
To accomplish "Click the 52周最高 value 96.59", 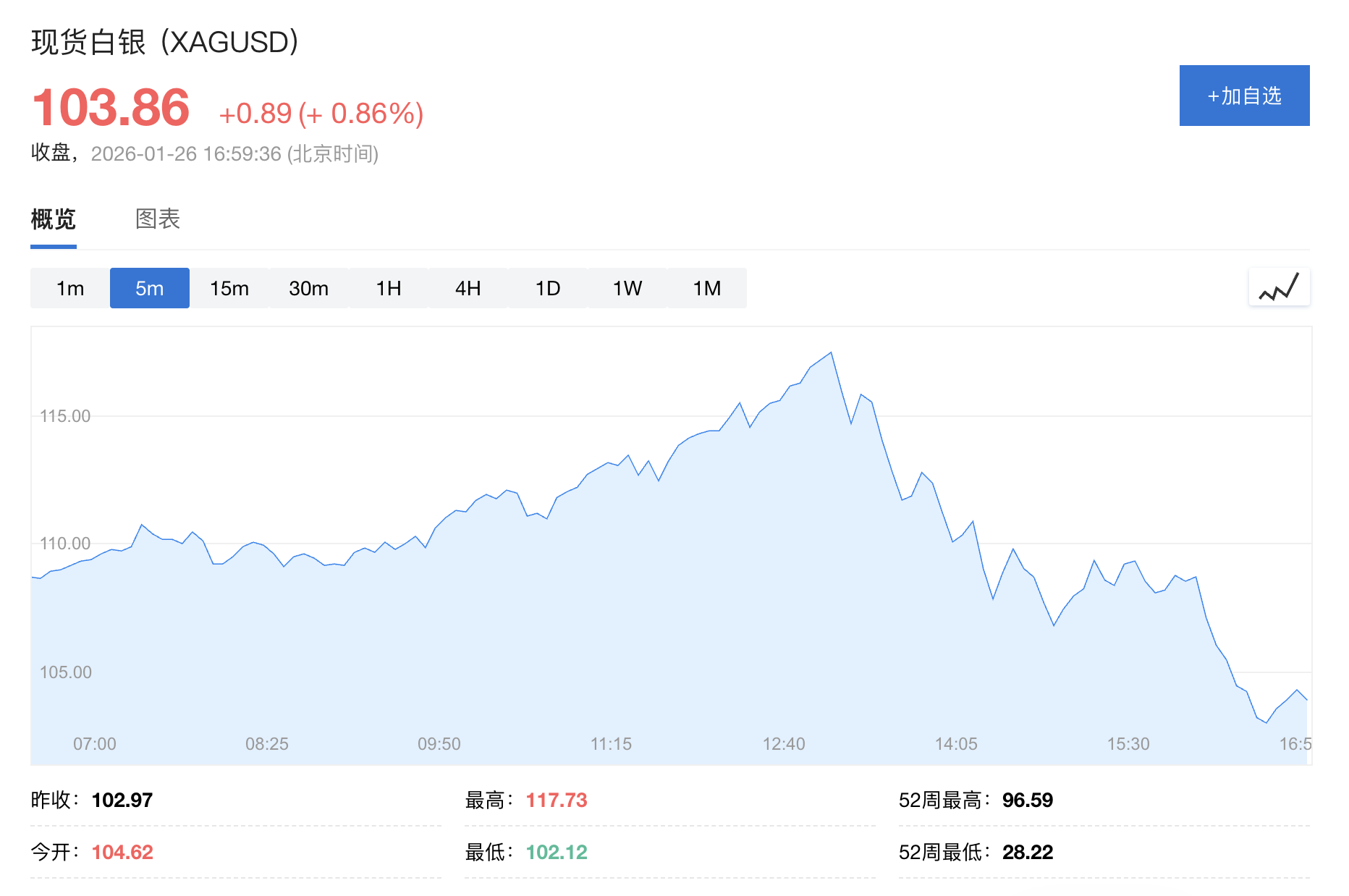I will click(x=1028, y=800).
